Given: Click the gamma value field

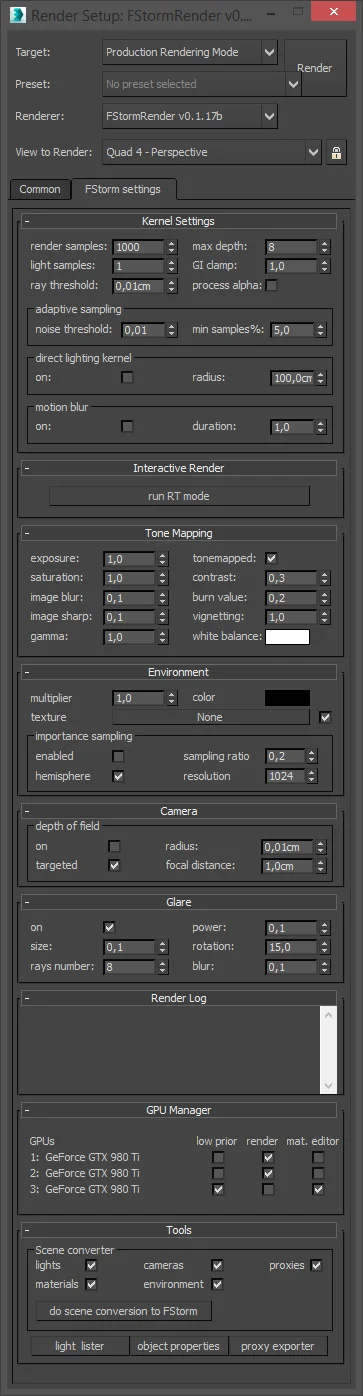Looking at the screenshot, I should [128, 636].
